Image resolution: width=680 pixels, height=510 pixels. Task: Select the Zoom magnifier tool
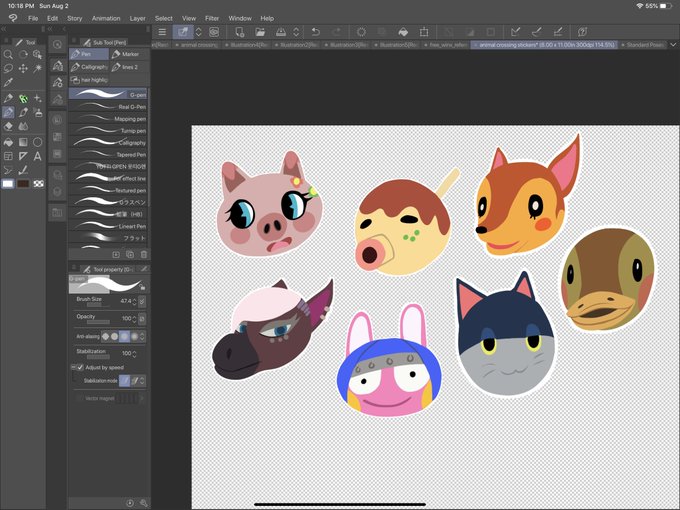point(8,55)
